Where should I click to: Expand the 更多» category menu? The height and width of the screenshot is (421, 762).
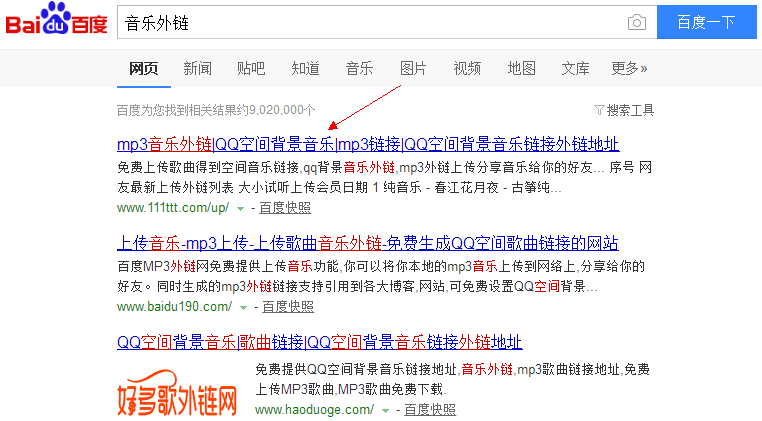(629, 69)
